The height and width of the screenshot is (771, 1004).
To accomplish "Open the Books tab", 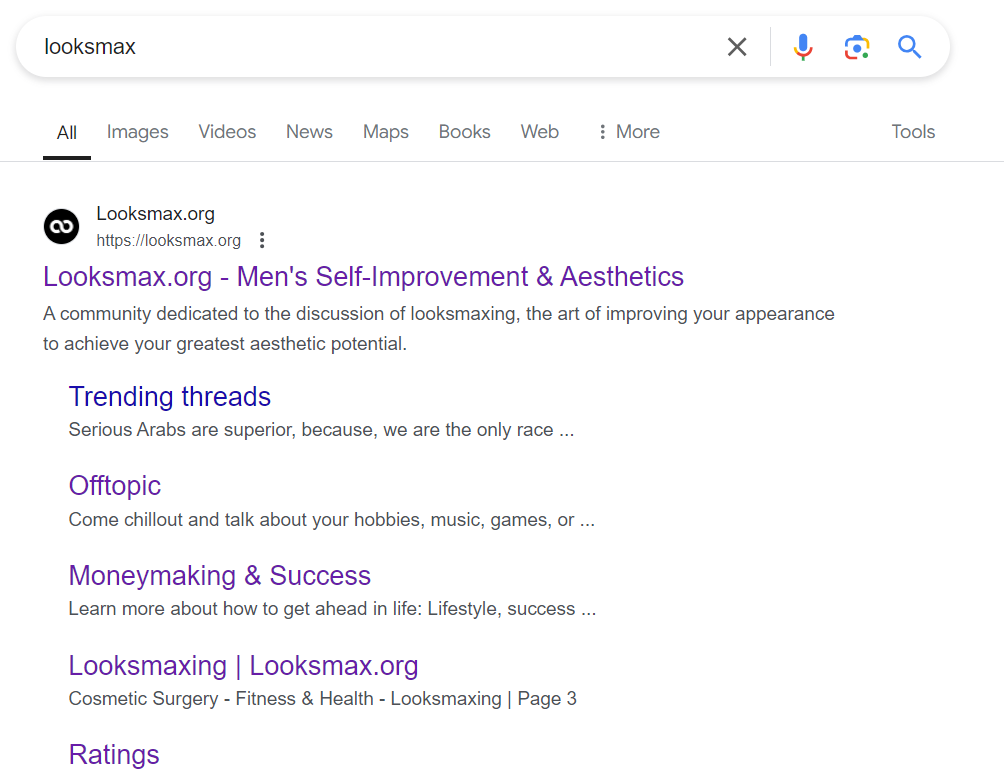I will (x=464, y=132).
